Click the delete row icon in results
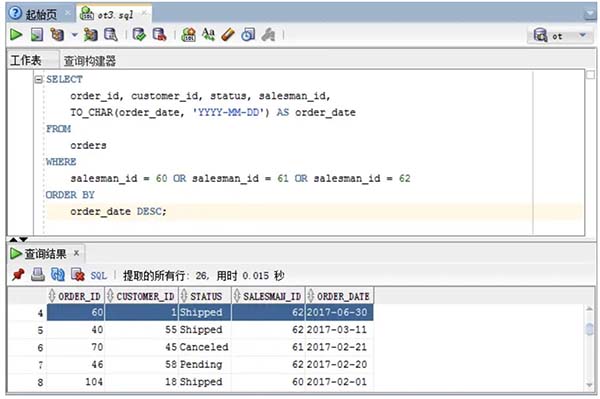The image size is (600, 399). click(x=78, y=275)
